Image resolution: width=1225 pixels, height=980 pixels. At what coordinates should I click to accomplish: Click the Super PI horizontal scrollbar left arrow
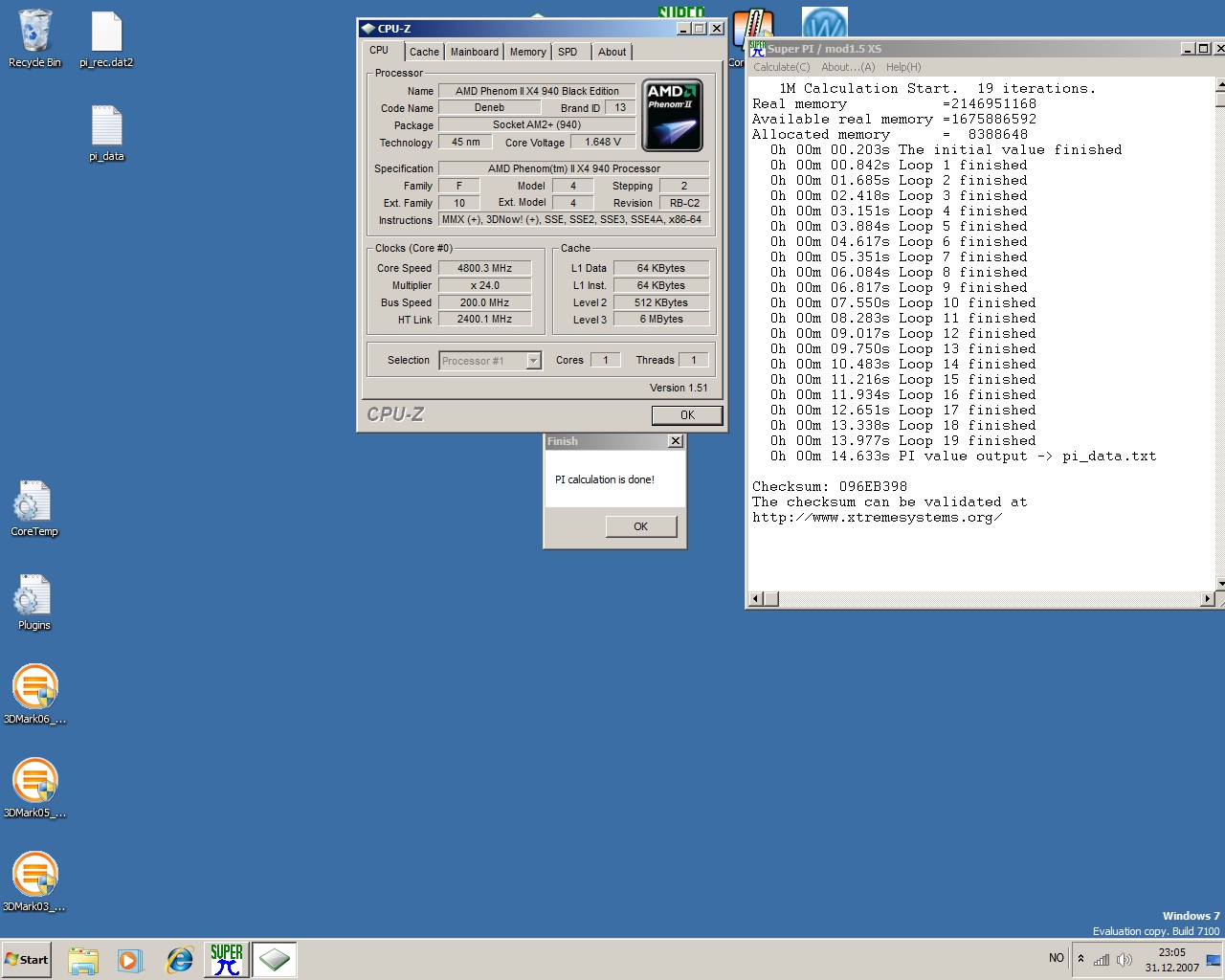[756, 599]
